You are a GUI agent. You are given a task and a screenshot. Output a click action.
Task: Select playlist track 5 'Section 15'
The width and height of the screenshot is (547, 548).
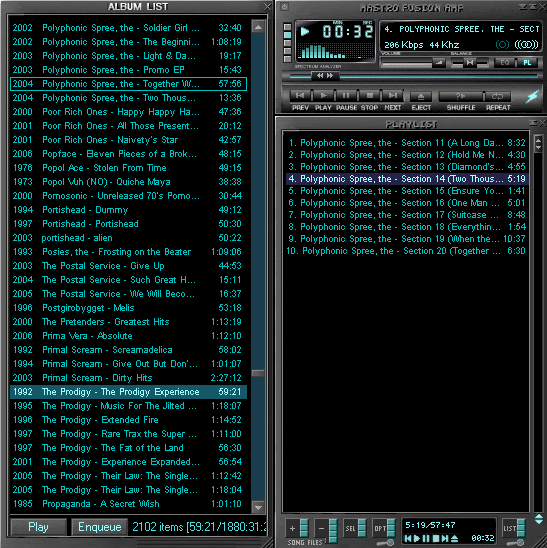pyautogui.click(x=406, y=191)
